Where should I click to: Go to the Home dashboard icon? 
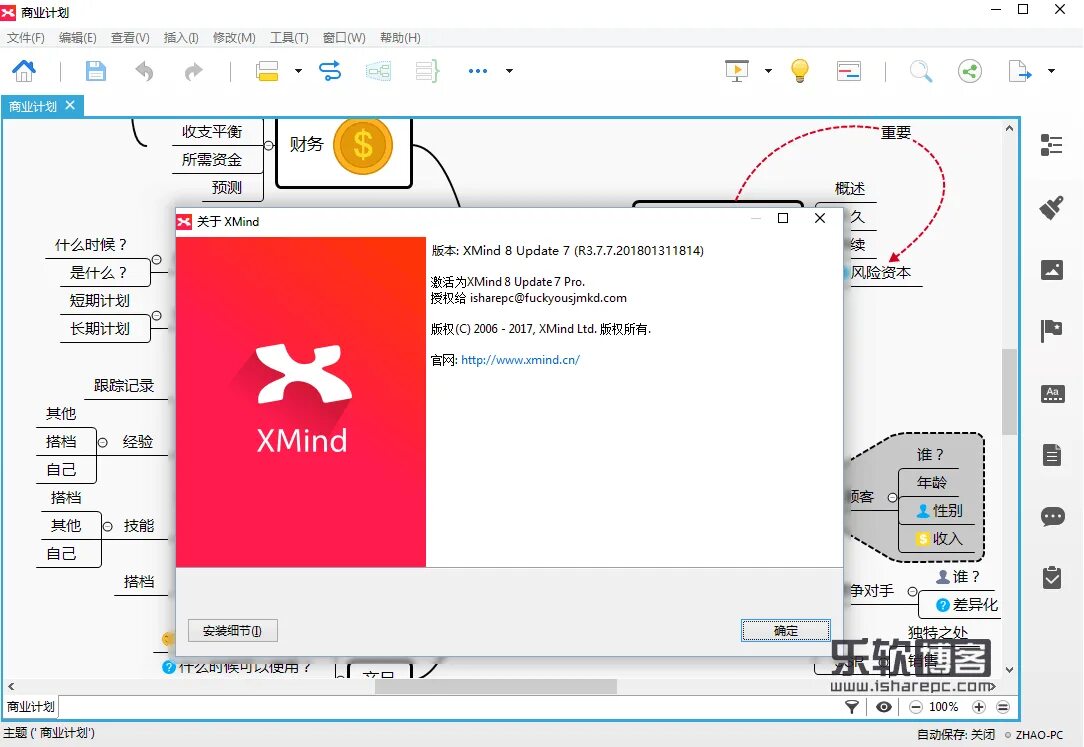click(x=24, y=70)
